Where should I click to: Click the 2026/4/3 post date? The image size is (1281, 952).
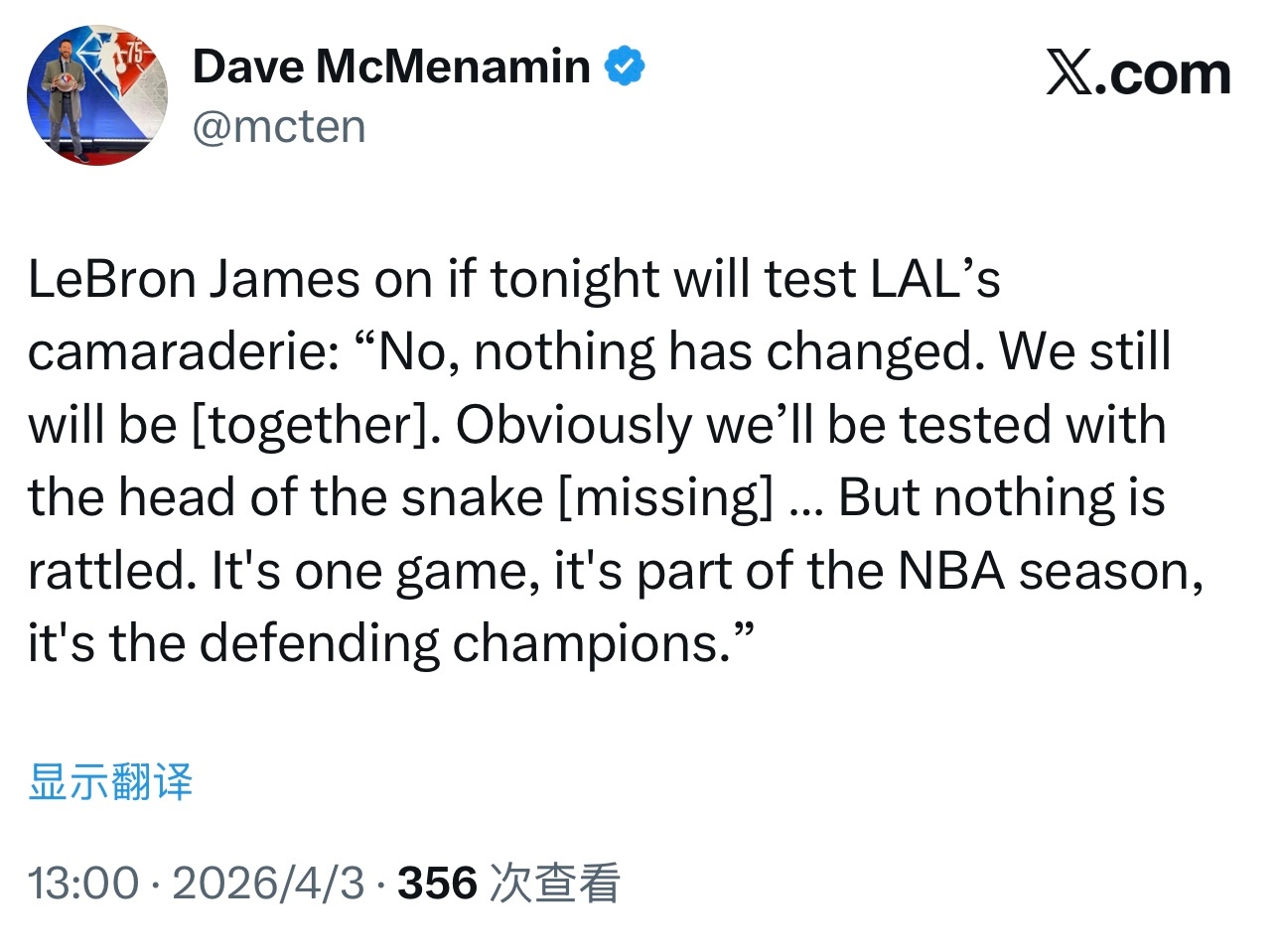tap(269, 884)
